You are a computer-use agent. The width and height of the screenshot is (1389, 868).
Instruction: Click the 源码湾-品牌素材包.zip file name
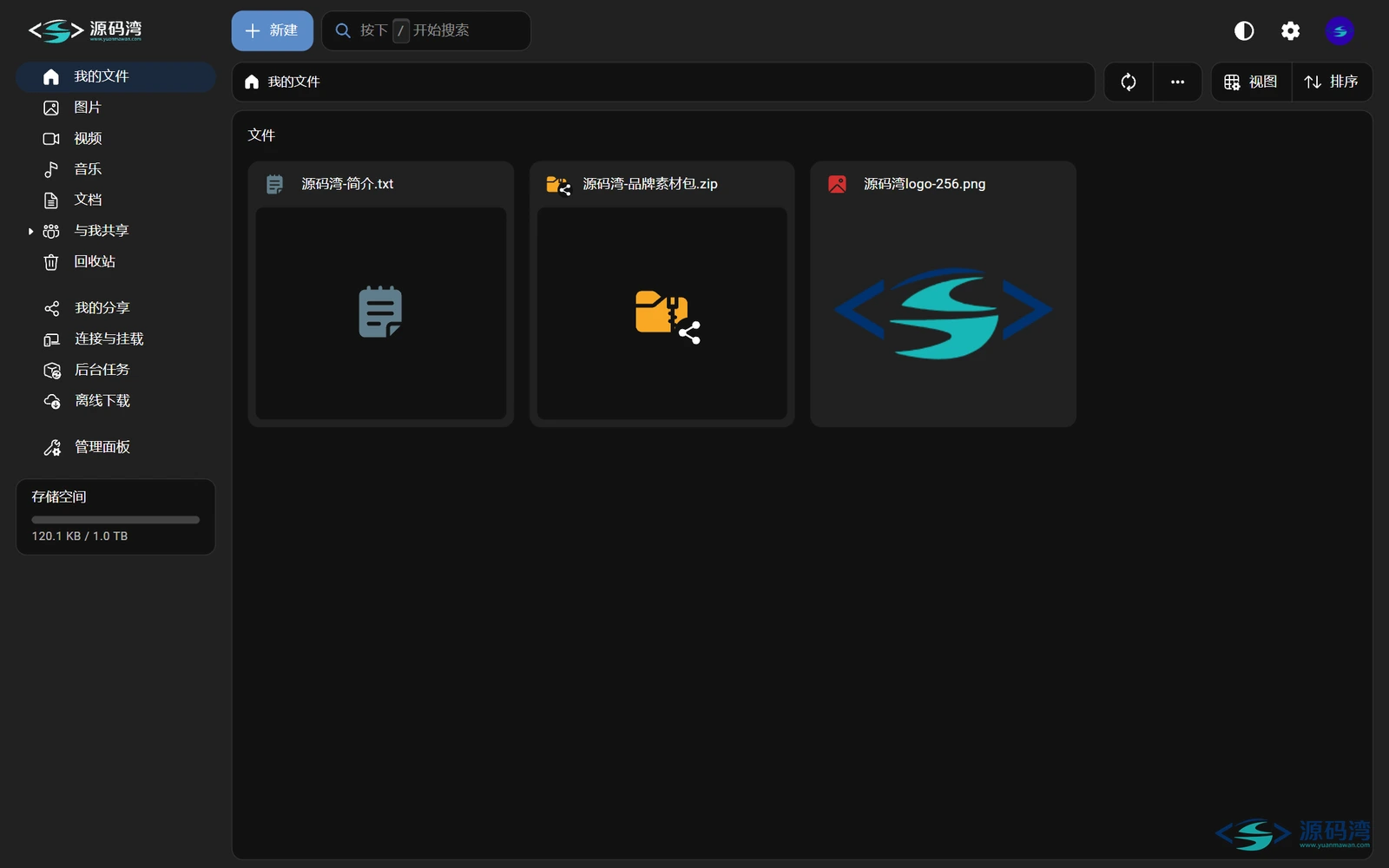tap(650, 184)
